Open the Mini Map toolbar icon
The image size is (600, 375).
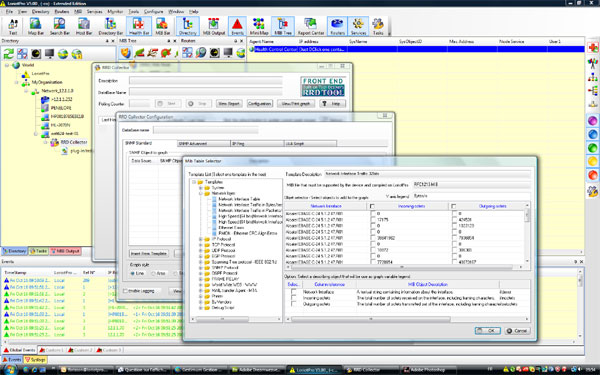click(x=259, y=26)
